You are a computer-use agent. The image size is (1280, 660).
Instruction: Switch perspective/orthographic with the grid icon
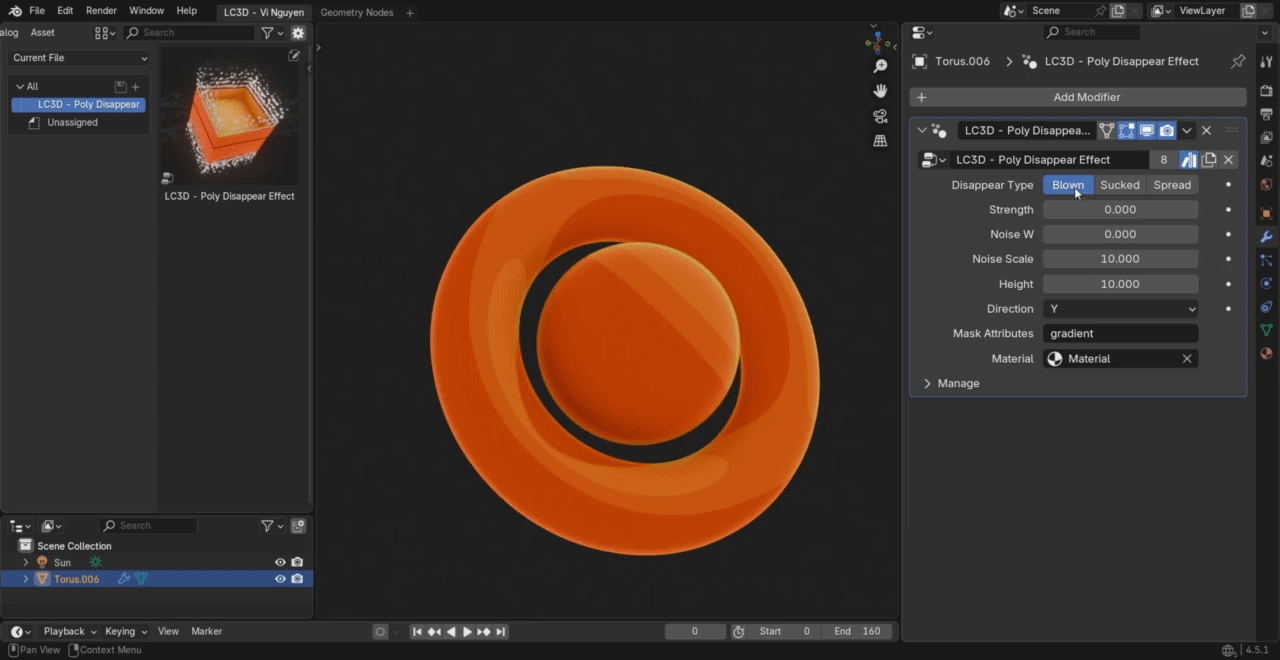click(x=880, y=141)
